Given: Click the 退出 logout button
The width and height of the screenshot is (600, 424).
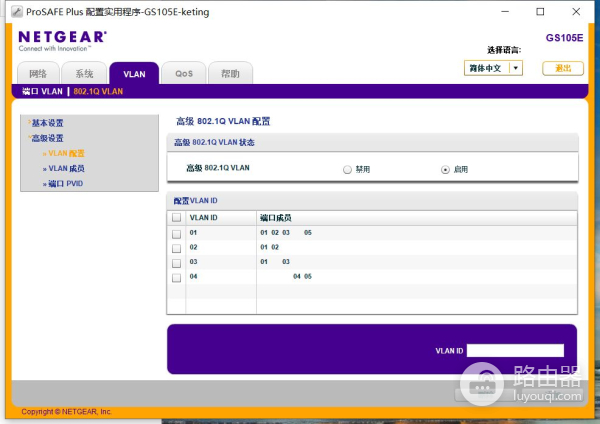Looking at the screenshot, I should [x=563, y=68].
